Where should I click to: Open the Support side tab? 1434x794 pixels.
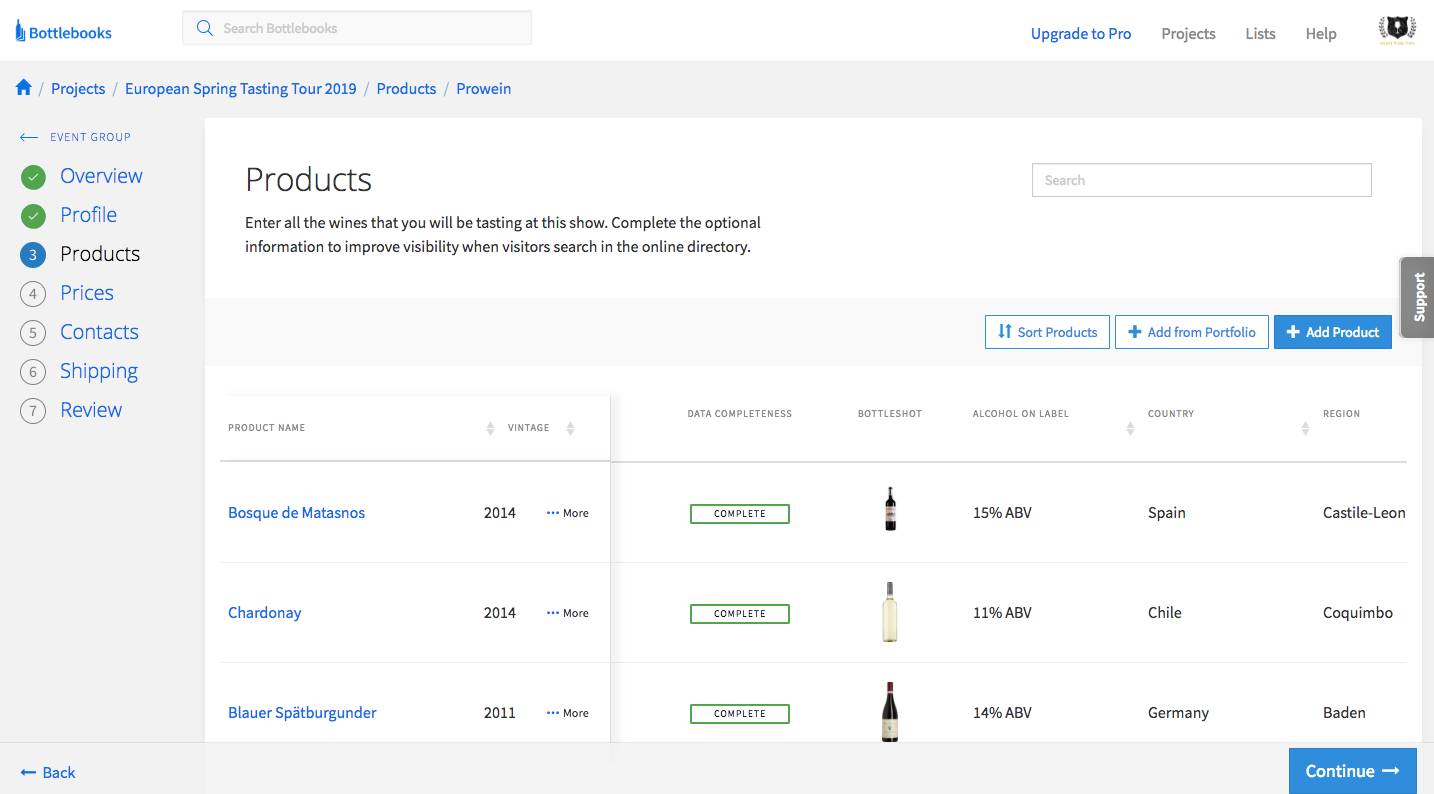point(1418,297)
